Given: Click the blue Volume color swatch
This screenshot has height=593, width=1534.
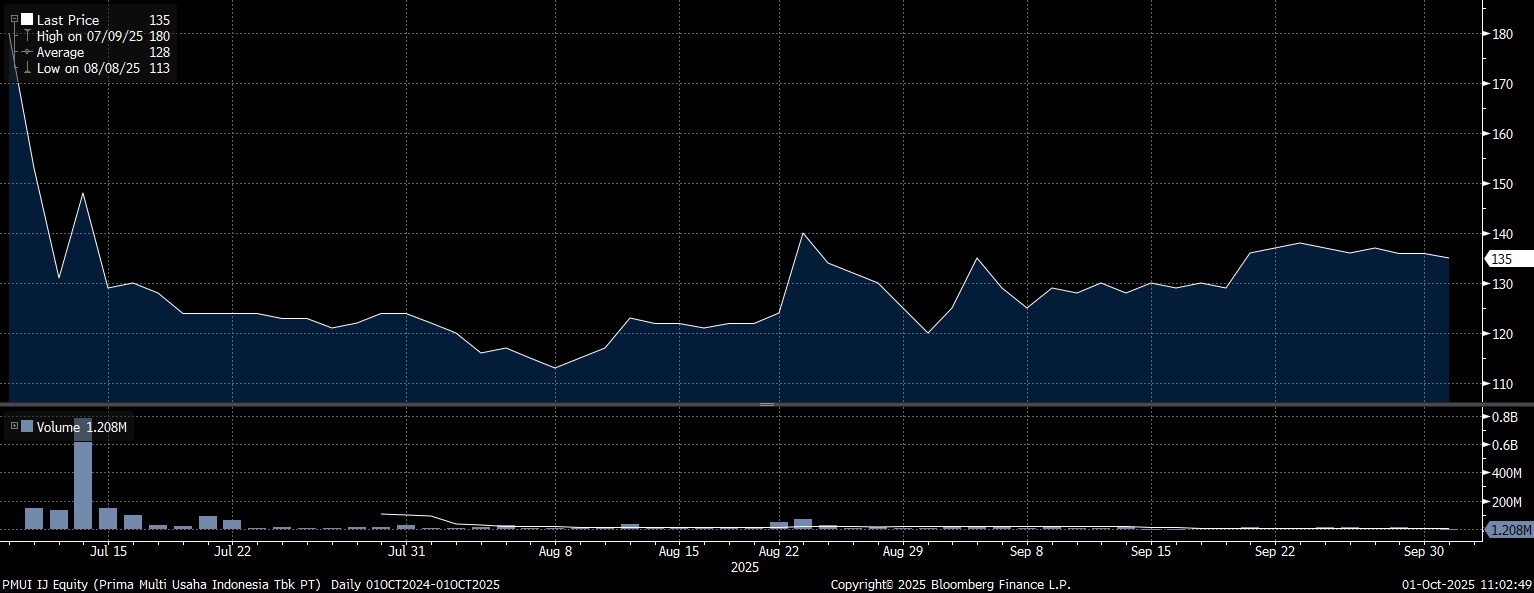Looking at the screenshot, I should (x=26, y=427).
